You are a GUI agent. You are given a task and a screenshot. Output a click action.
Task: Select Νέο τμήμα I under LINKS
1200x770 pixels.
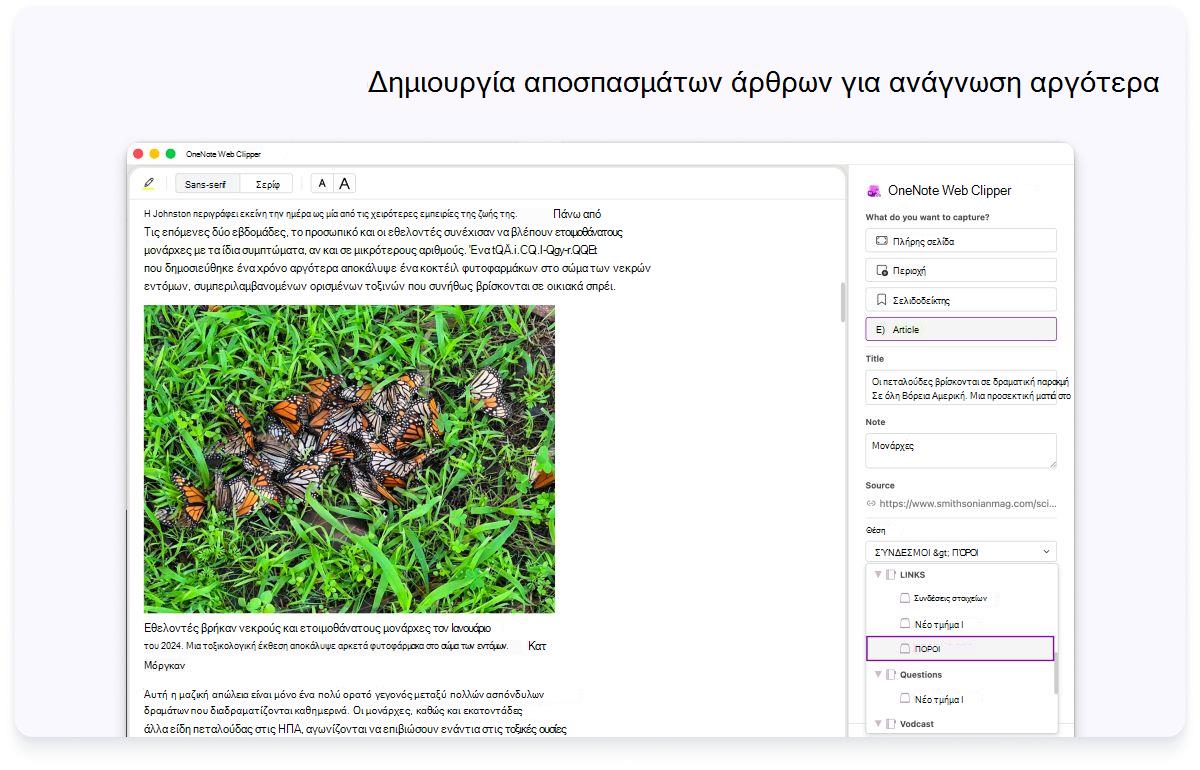pyautogui.click(x=937, y=624)
